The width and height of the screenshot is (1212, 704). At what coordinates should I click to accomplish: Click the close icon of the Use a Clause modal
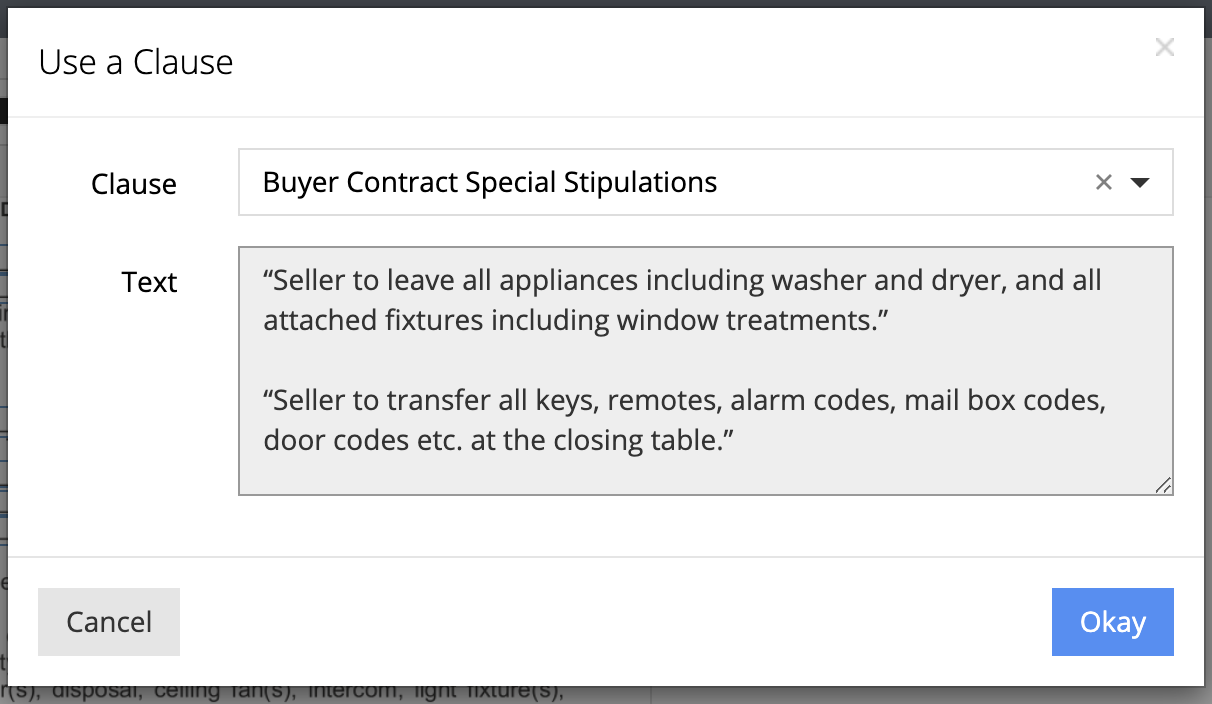(x=1164, y=46)
